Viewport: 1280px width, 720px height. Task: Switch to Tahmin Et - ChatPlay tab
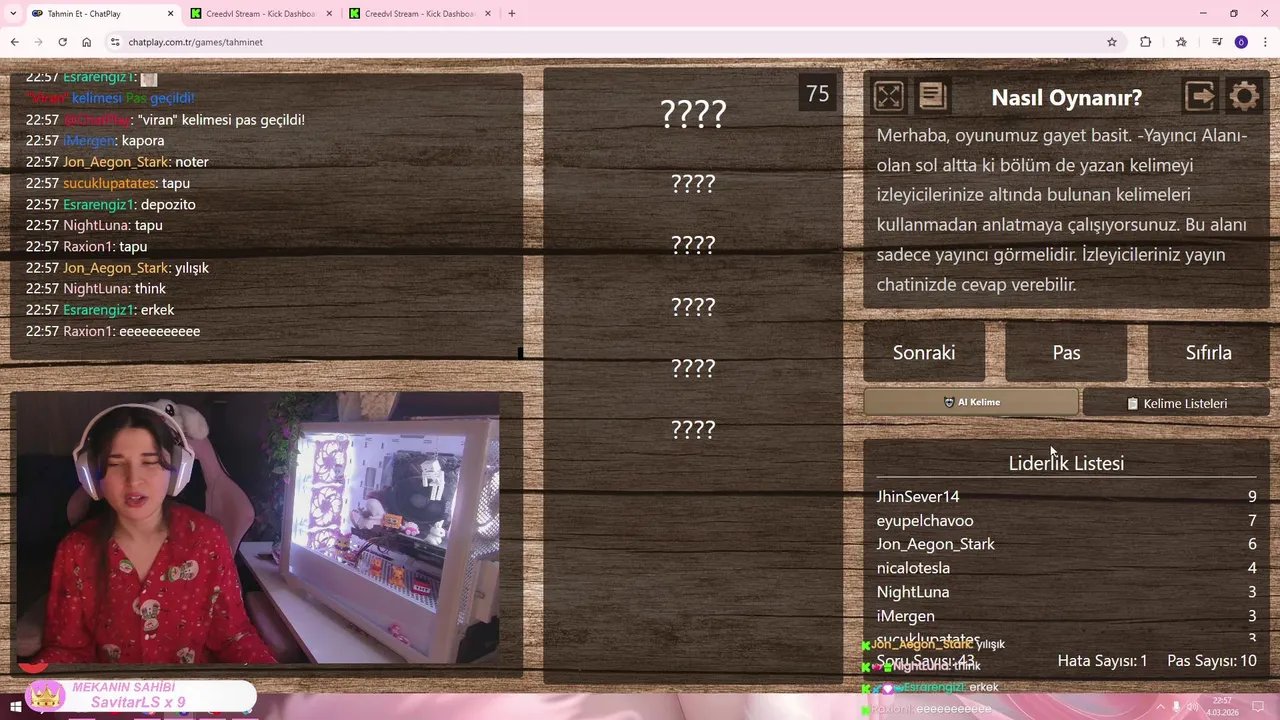[x=98, y=14]
